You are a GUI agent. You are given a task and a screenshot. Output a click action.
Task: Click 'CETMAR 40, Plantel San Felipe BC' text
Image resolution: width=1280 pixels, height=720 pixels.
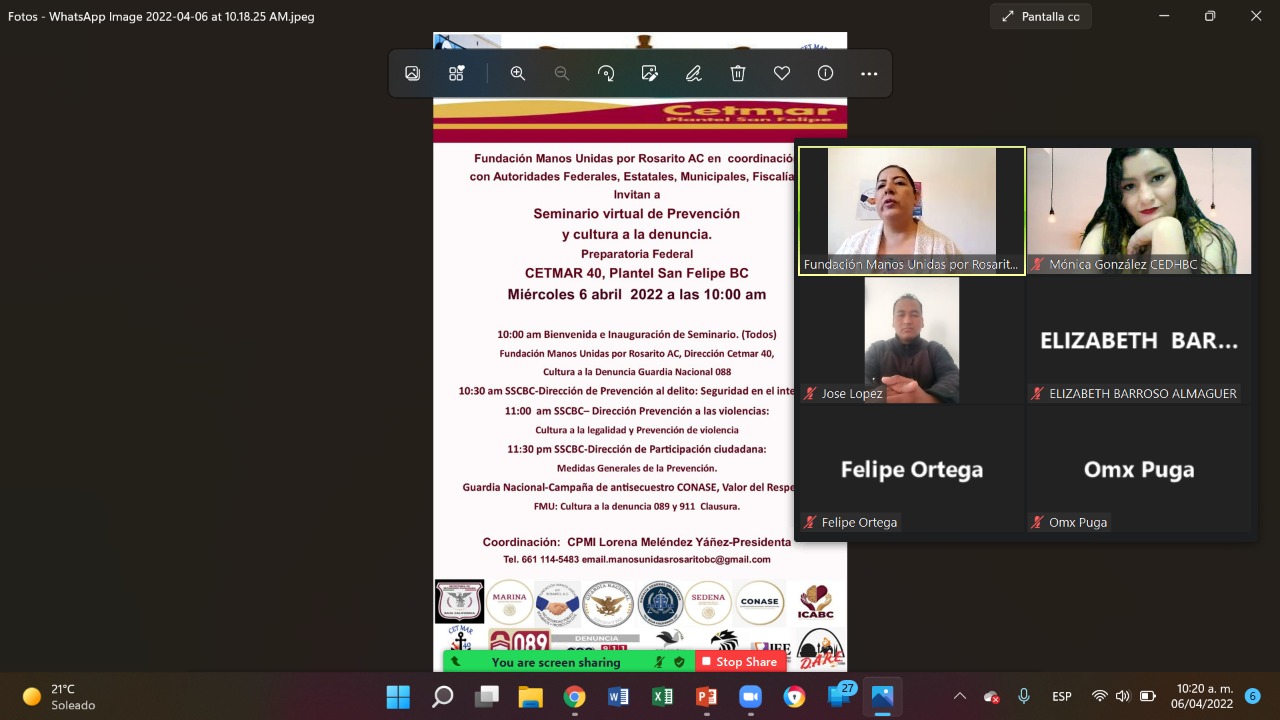click(636, 273)
